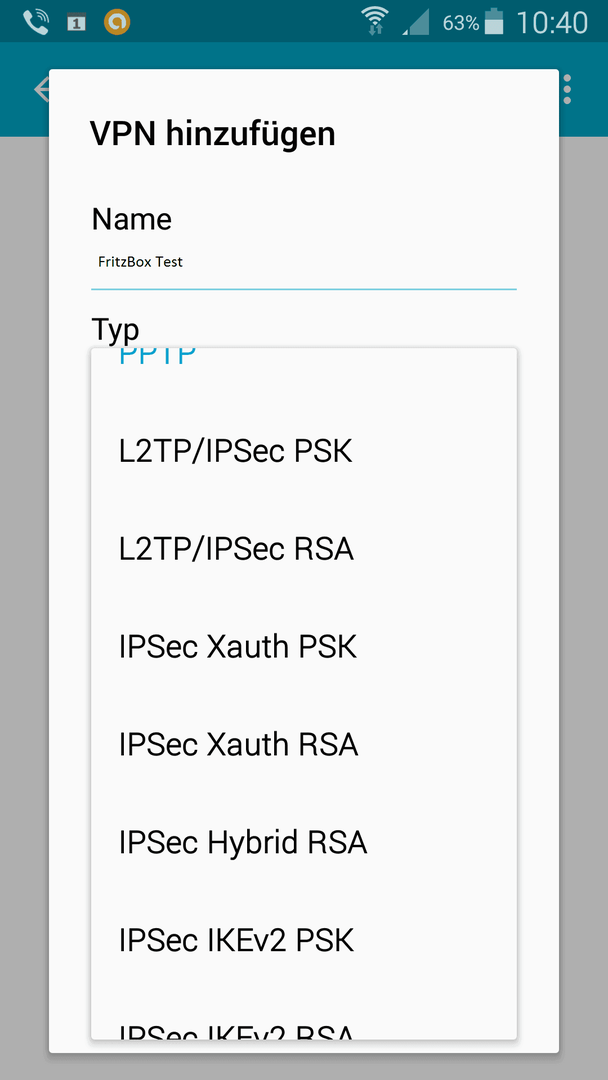Choose L2TP/IPSec PSK as VPN type

[x=304, y=452]
